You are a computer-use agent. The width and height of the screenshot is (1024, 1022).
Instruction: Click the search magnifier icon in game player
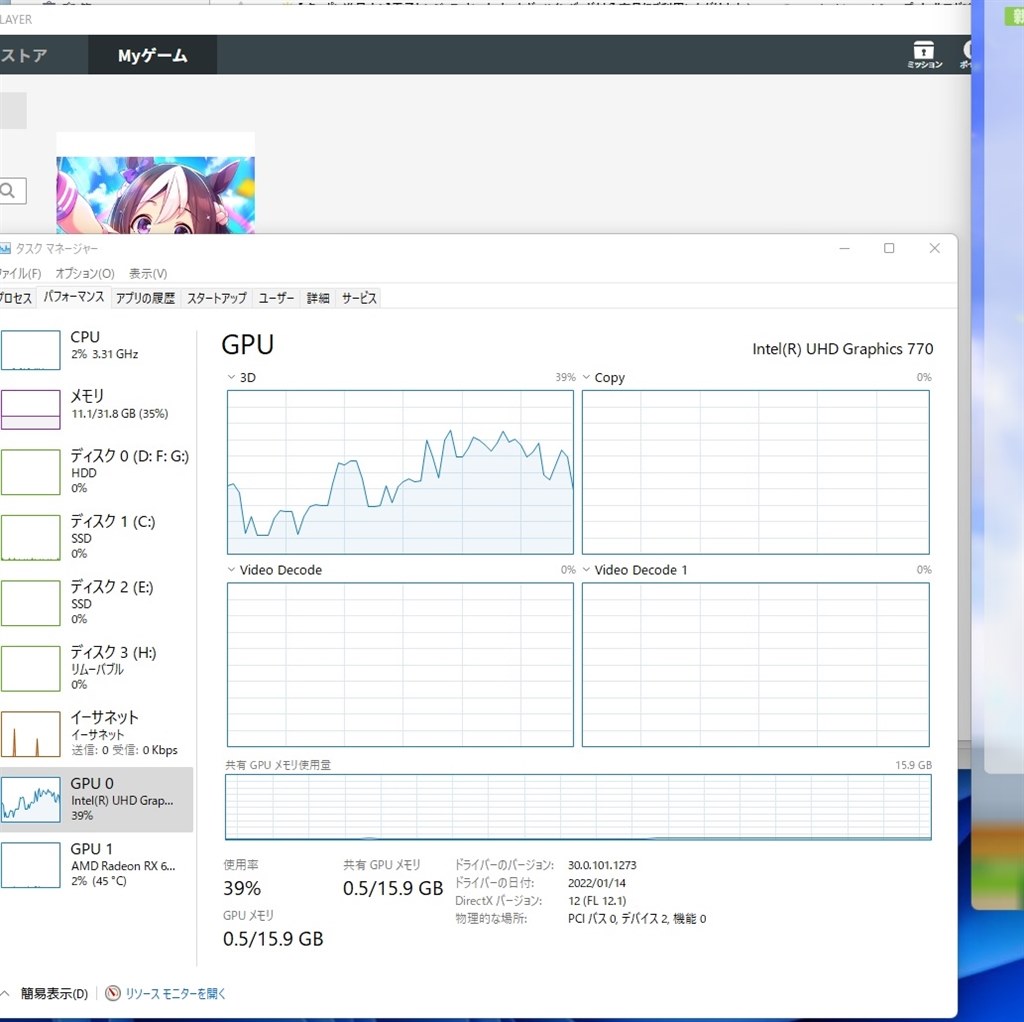click(9, 191)
